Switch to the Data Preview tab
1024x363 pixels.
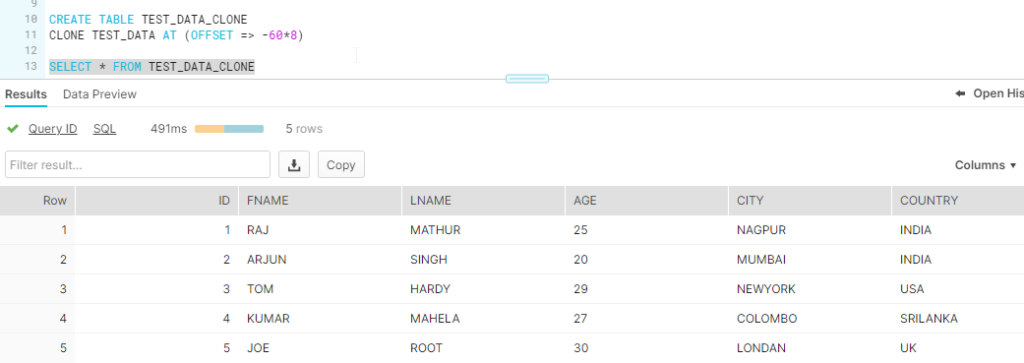pyautogui.click(x=100, y=94)
